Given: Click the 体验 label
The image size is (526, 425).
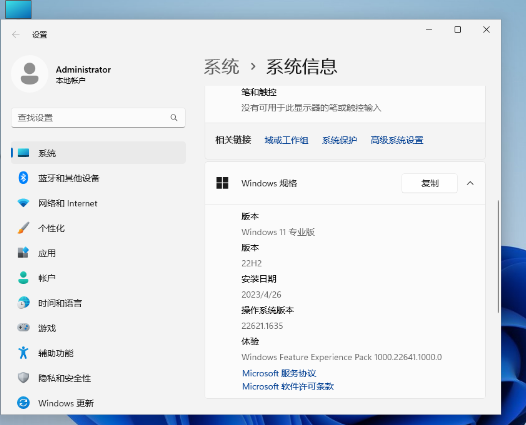Looking at the screenshot, I should pos(250,341).
